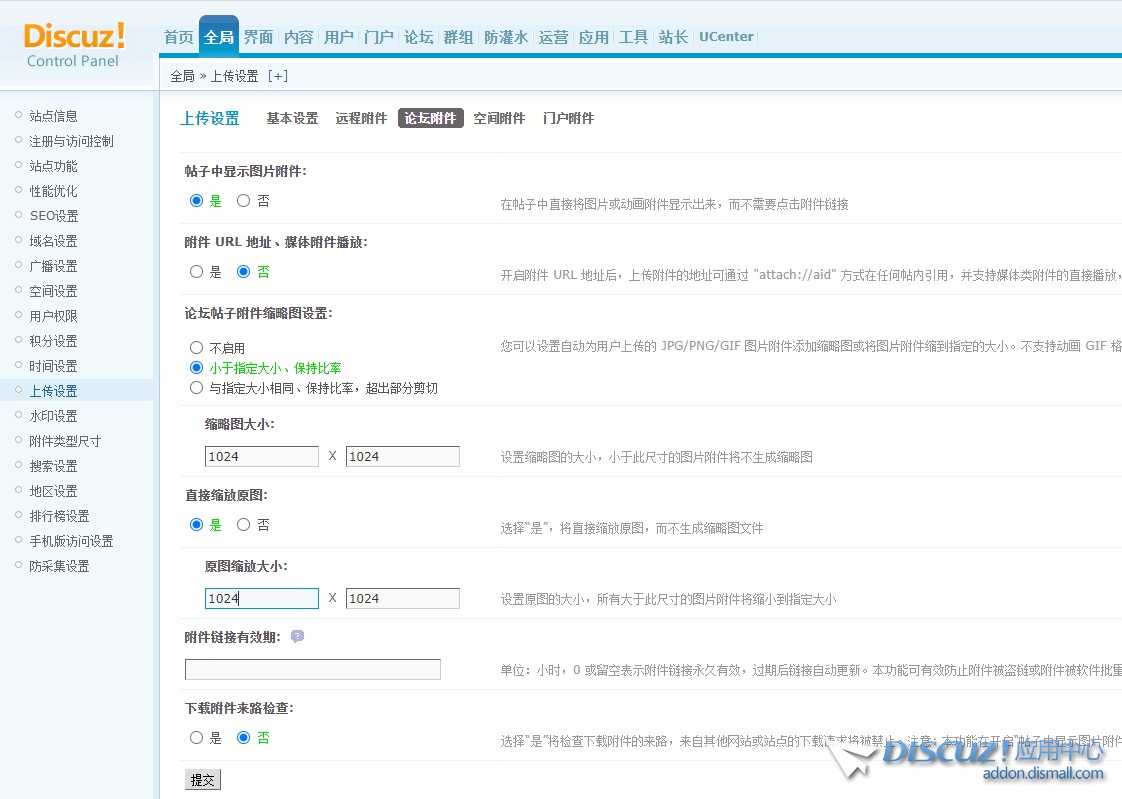Viewport: 1122px width, 799px height.
Task: Choose 与指定大小相同 thumbnail crop option
Action: pos(196,388)
